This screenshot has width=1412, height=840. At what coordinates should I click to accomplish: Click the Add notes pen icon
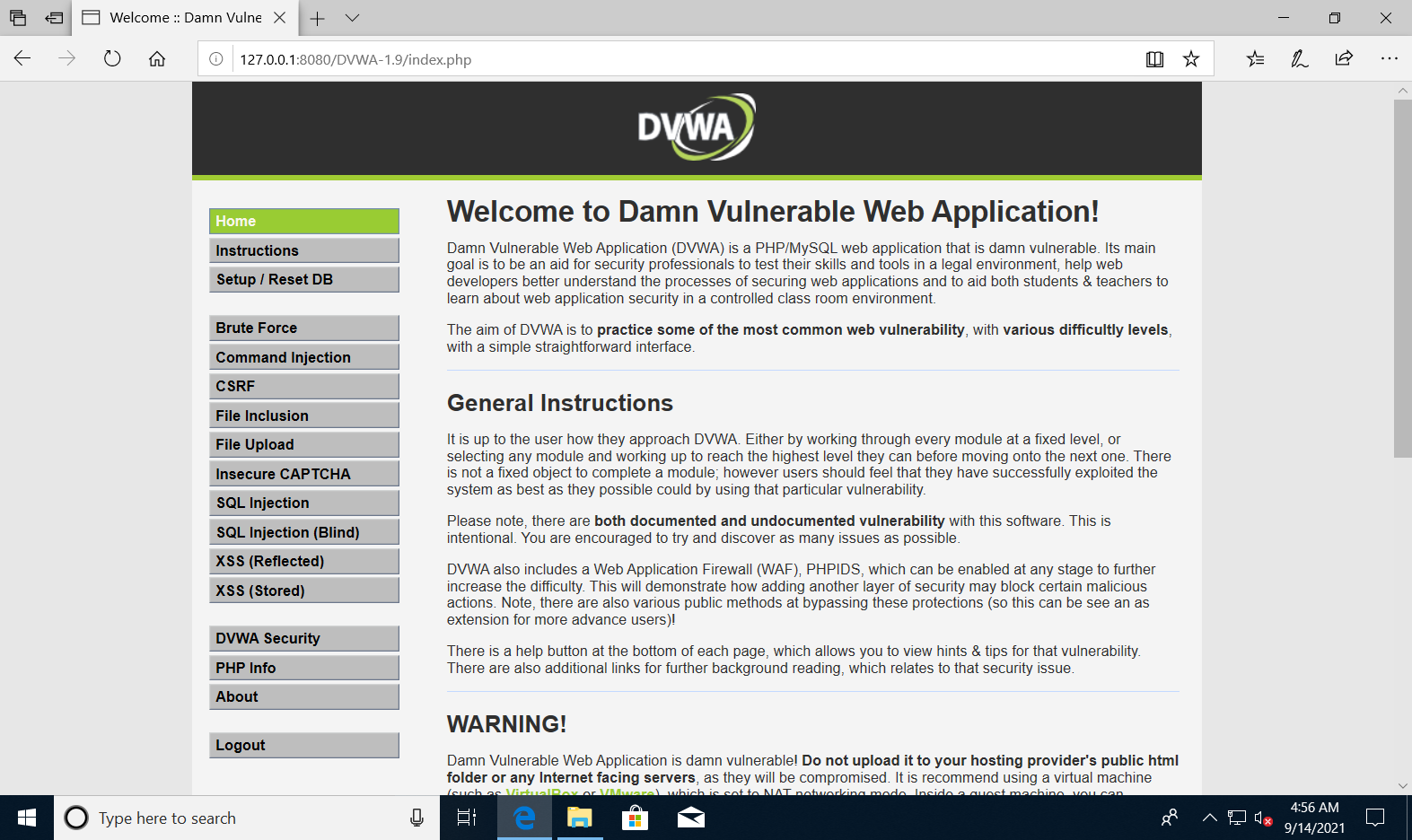(1299, 59)
